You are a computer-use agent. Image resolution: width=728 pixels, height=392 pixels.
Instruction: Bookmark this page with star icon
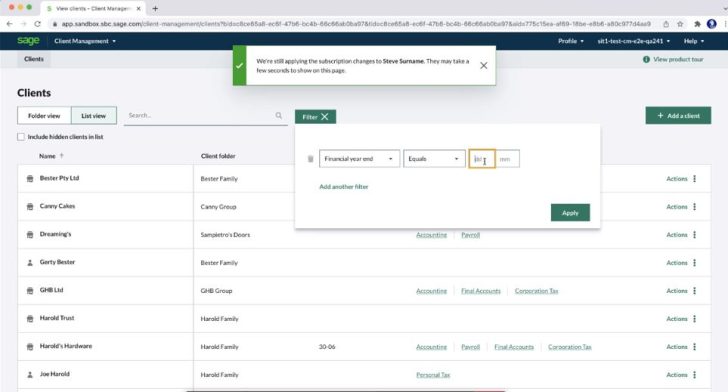click(680, 24)
